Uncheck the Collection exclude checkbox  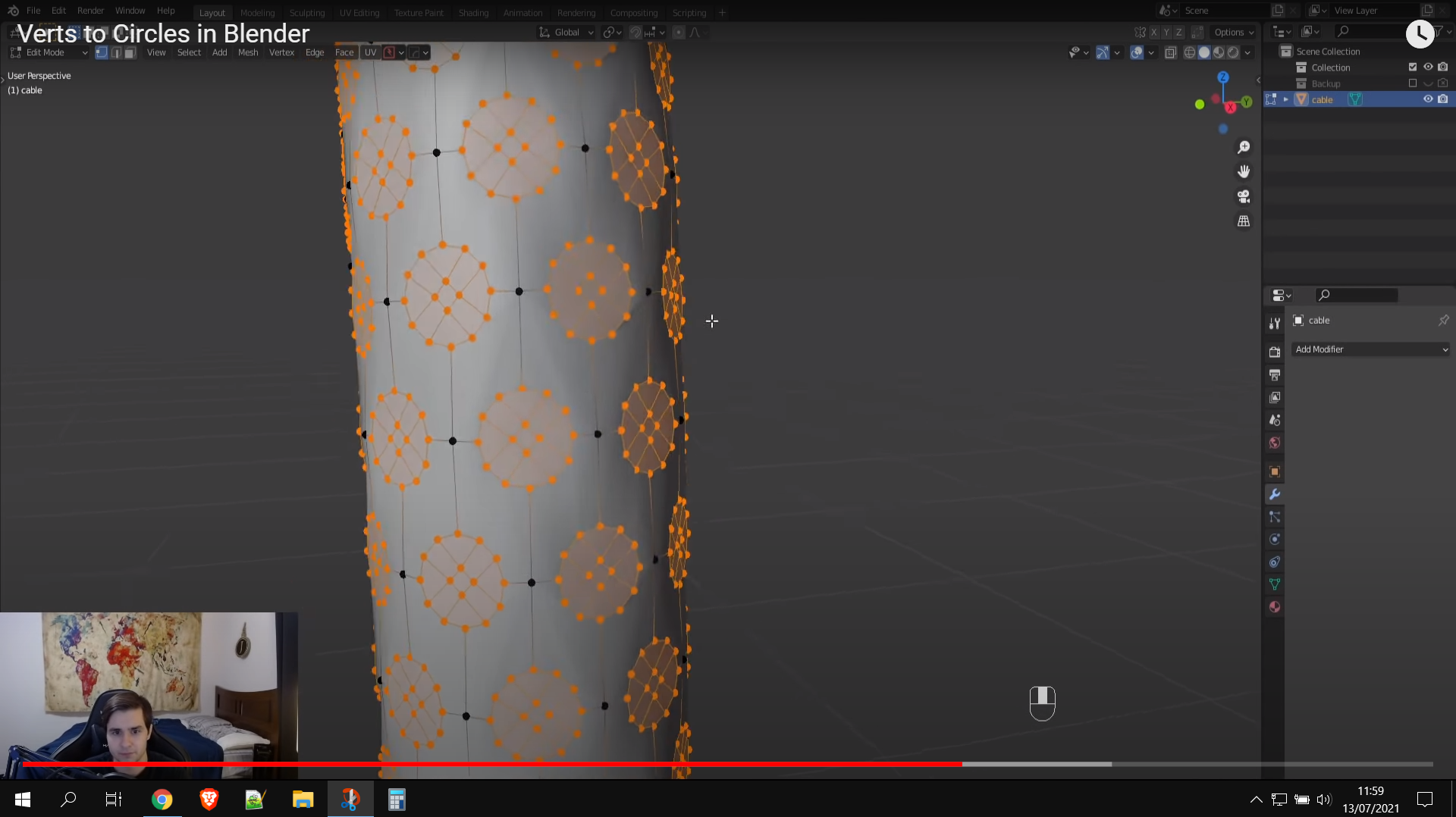[x=1413, y=67]
